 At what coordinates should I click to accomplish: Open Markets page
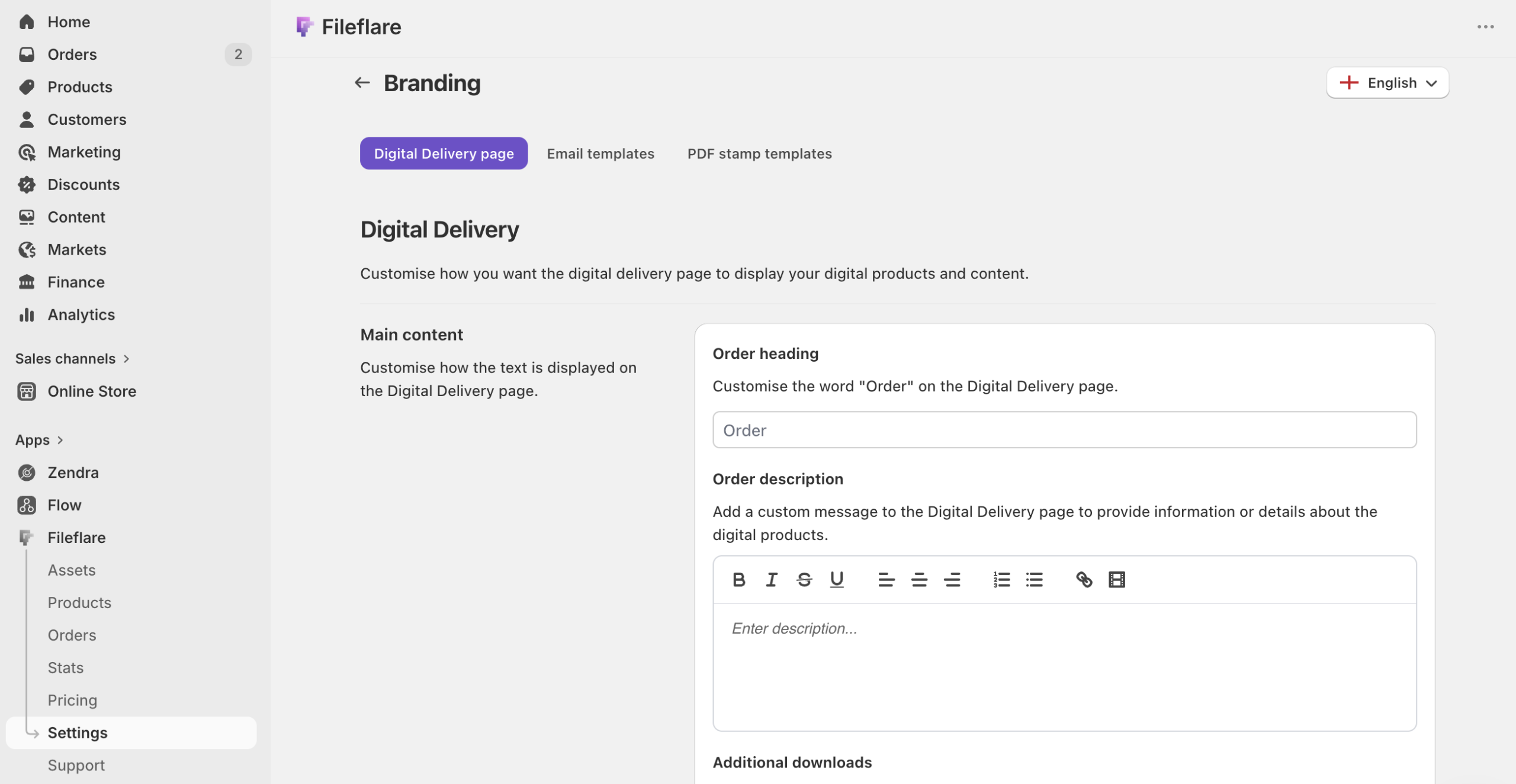(77, 250)
